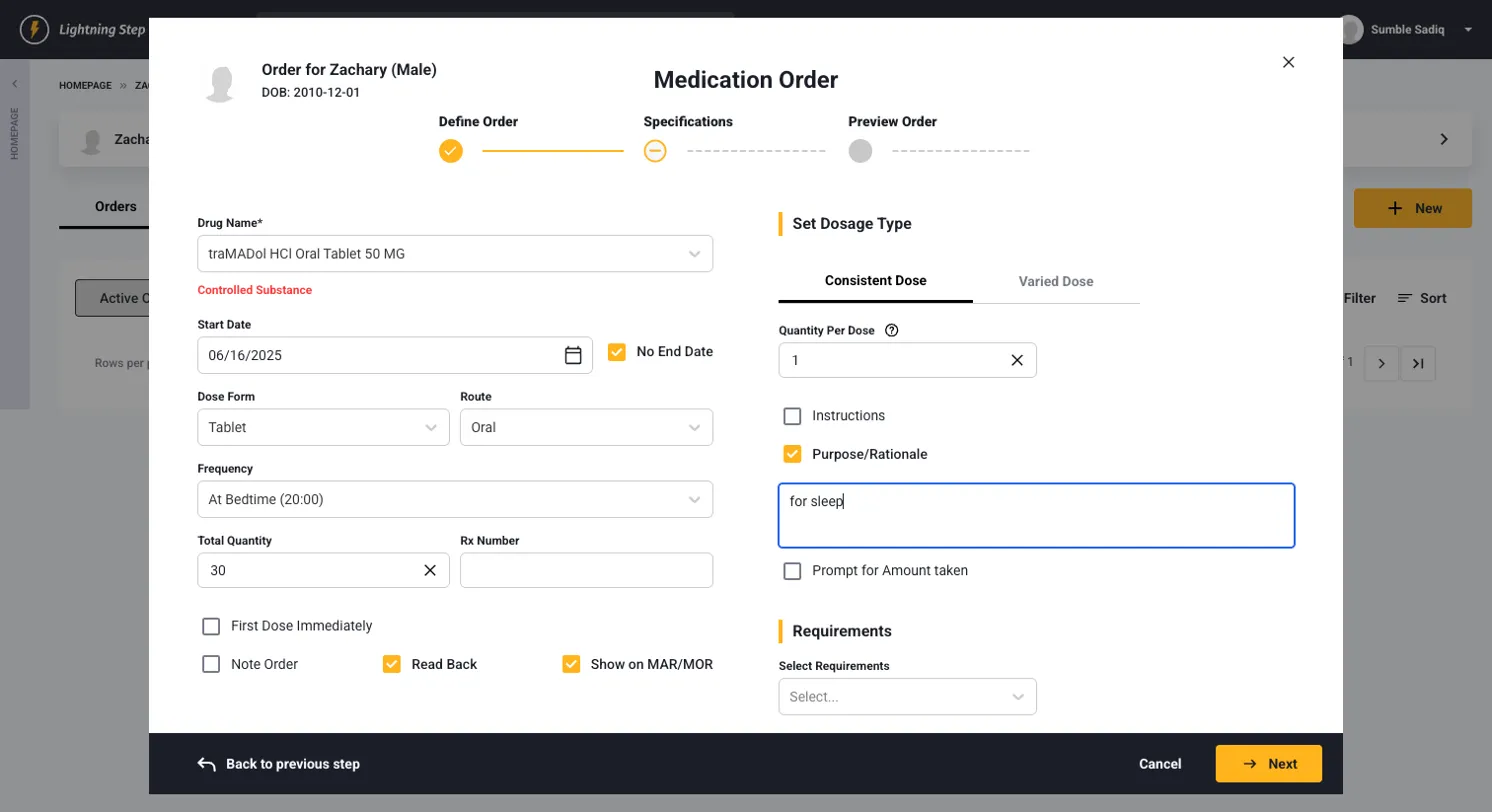
Task: Click the back arrow for previous step
Action: point(207,764)
